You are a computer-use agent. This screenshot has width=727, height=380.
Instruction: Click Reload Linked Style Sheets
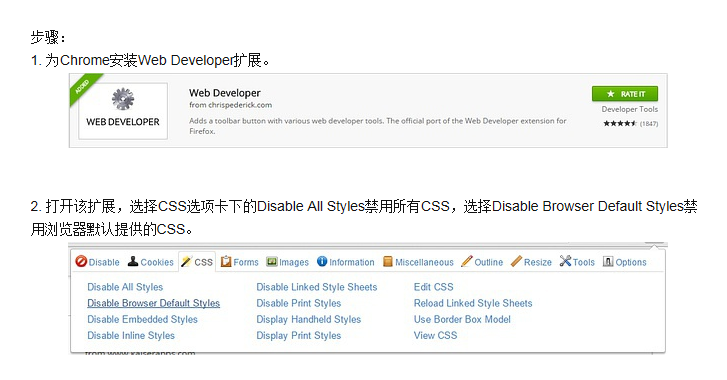pos(473,303)
